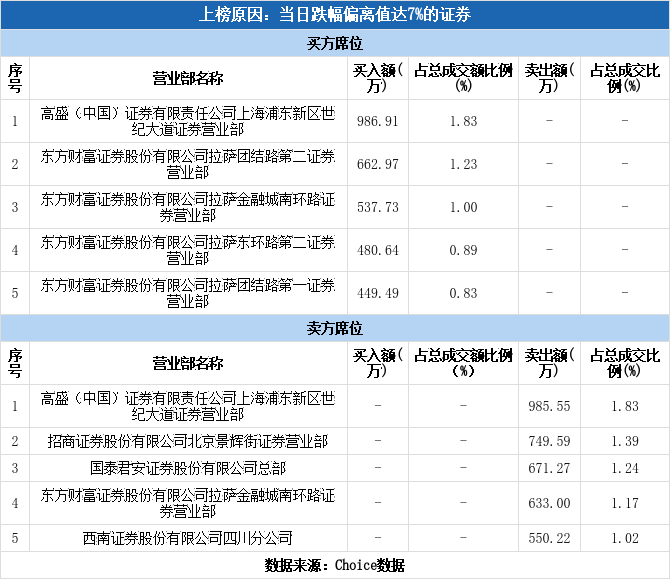Click sell ratio 1.02
The height and width of the screenshot is (579, 670).
coord(625,538)
